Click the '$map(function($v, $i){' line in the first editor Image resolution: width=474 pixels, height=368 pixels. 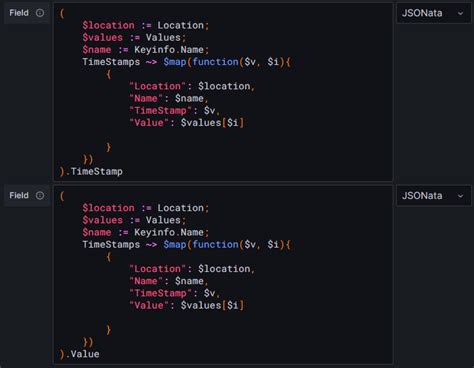tap(187, 62)
